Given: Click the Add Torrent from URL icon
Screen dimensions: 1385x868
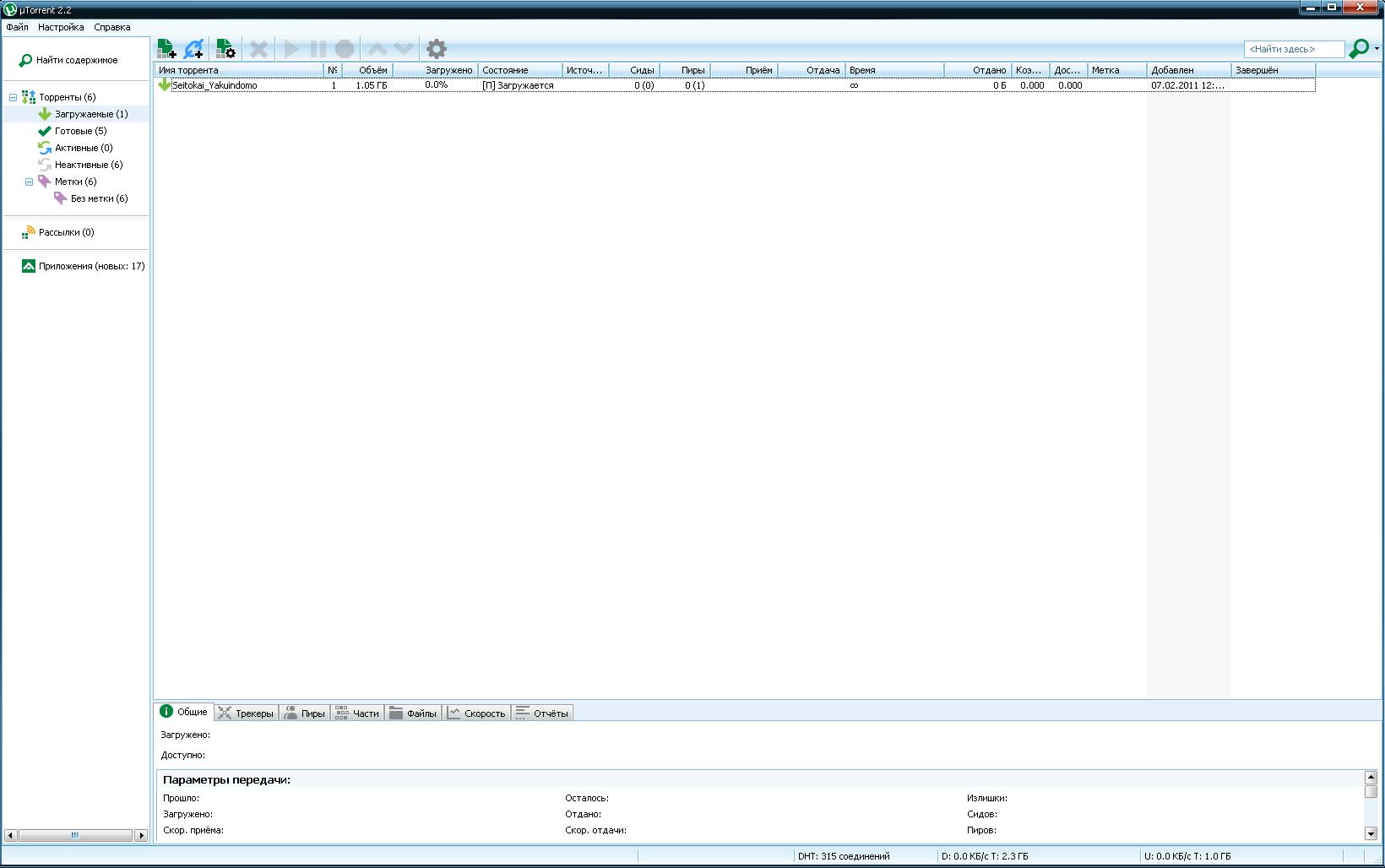Looking at the screenshot, I should pos(193,49).
